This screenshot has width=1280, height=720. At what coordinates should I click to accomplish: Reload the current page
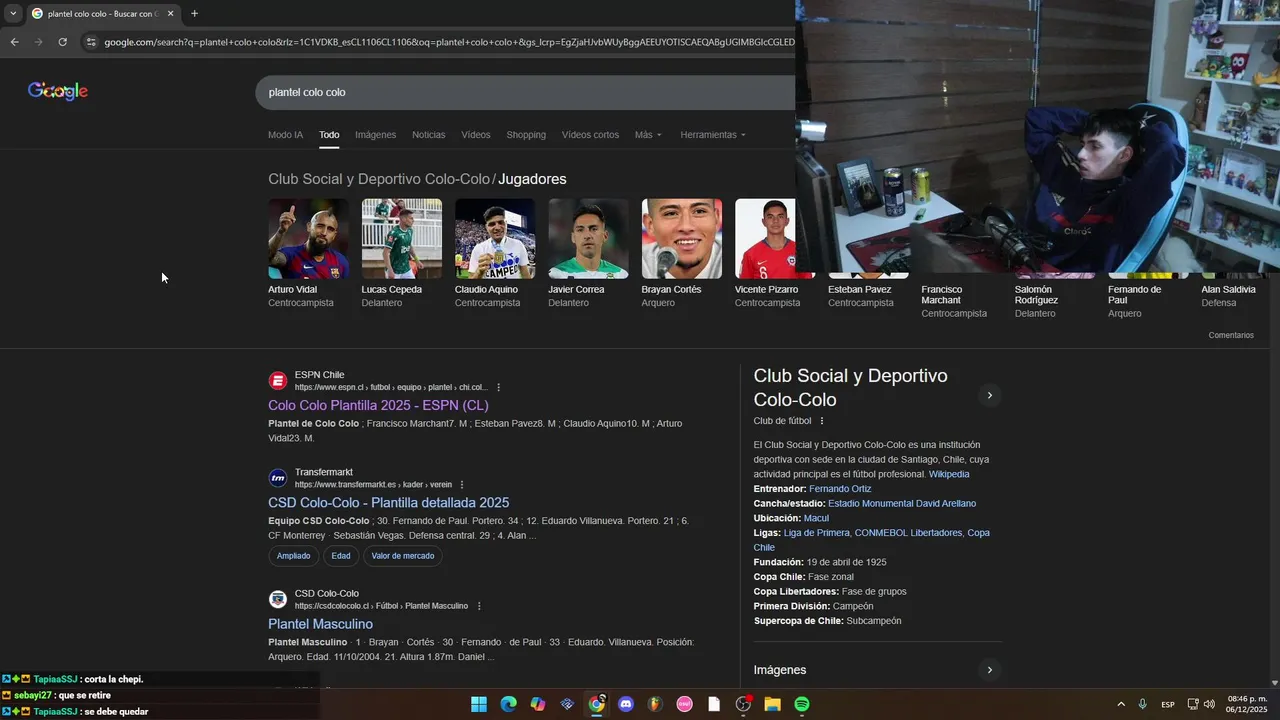pos(62,42)
